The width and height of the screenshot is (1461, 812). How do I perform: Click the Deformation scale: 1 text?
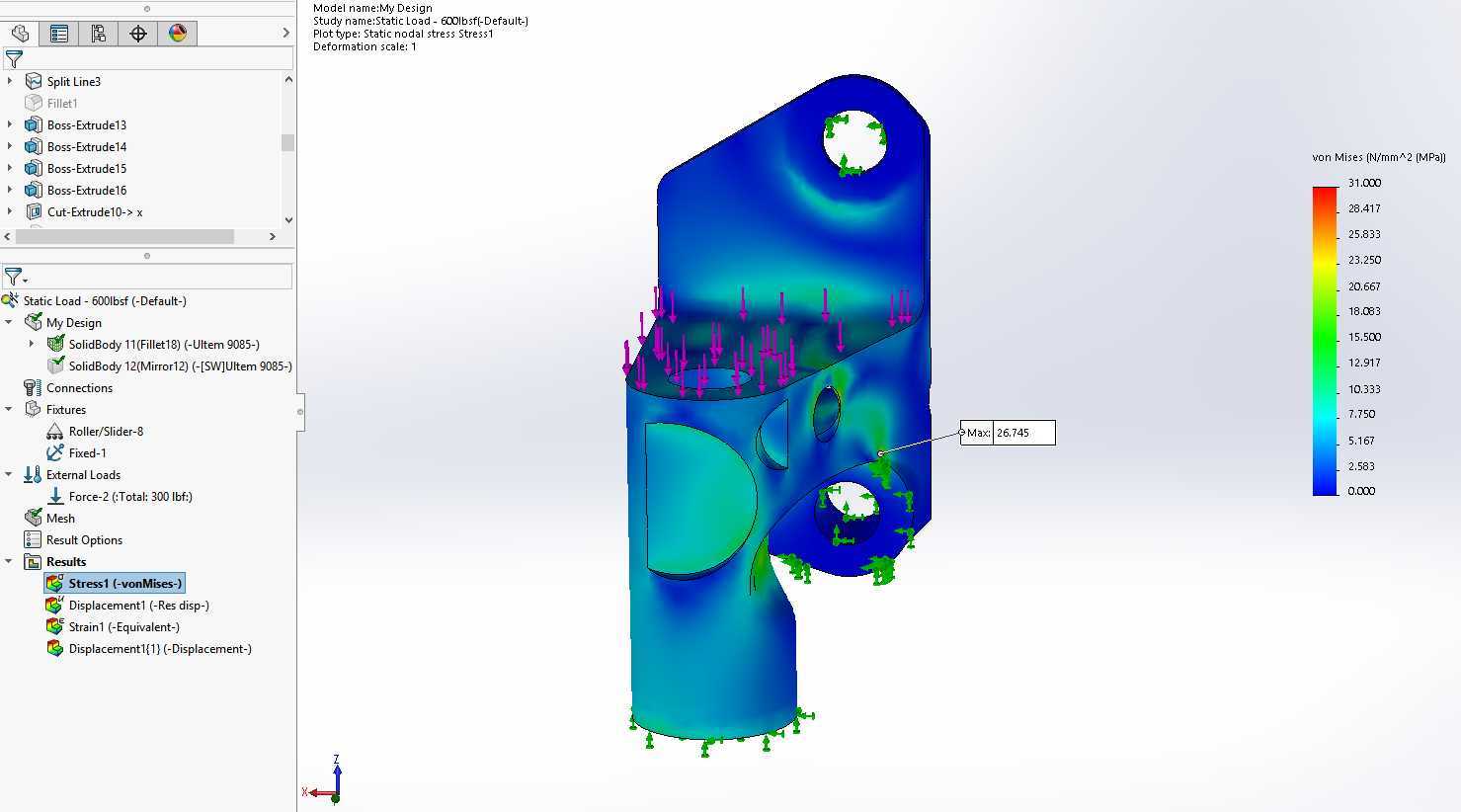[365, 46]
